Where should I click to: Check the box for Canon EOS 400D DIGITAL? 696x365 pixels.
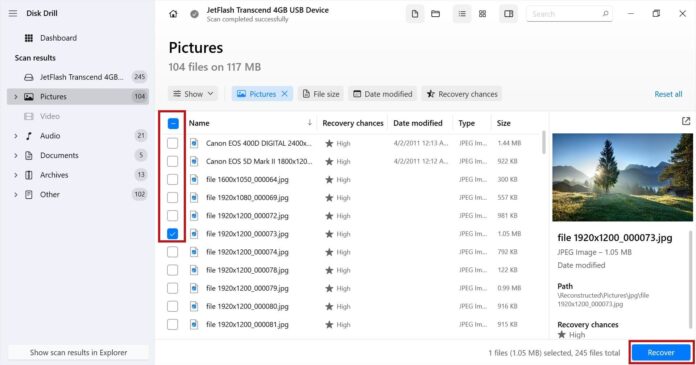tap(172, 143)
